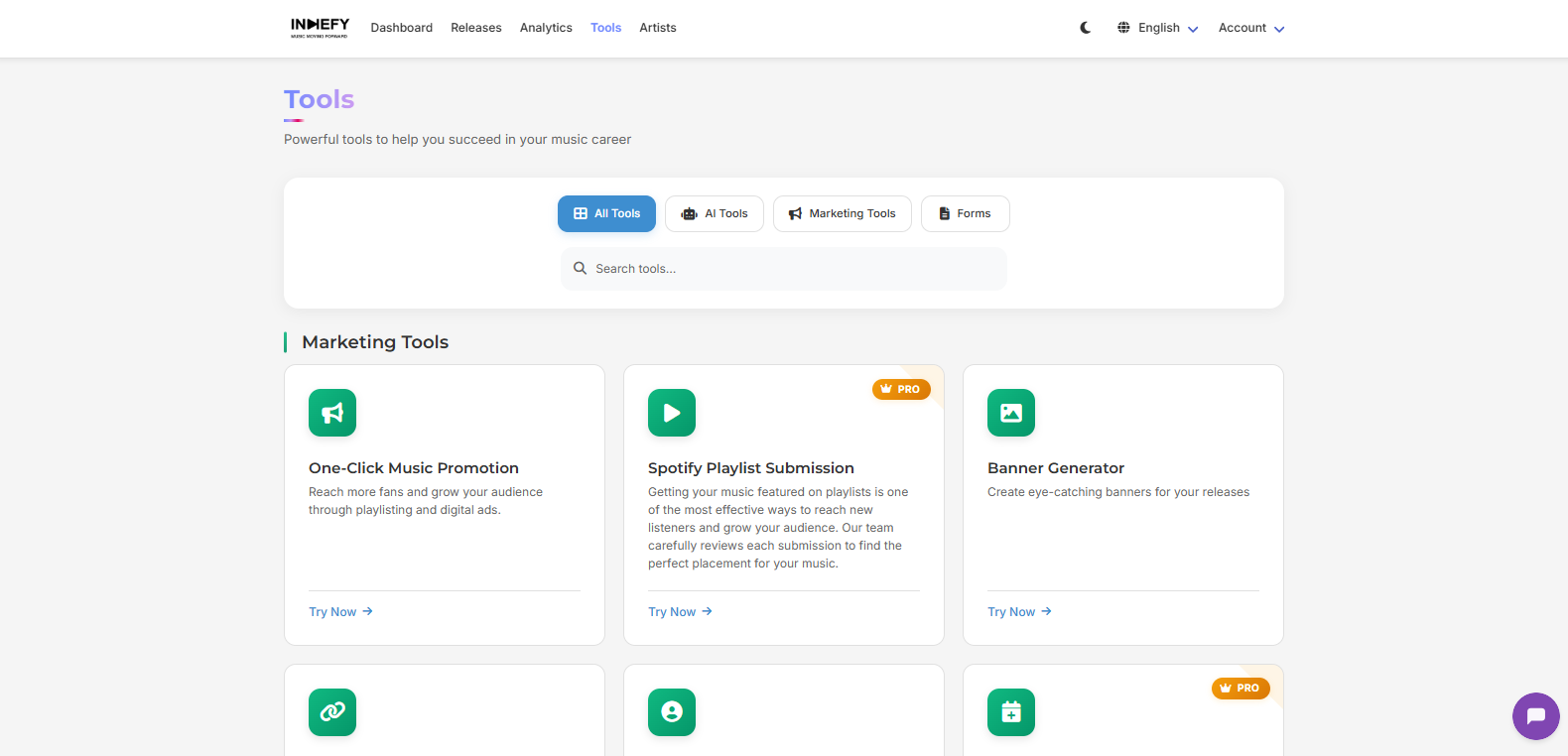Click the green chain link tool icon
Image resolution: width=1568 pixels, height=756 pixels.
pyautogui.click(x=332, y=712)
